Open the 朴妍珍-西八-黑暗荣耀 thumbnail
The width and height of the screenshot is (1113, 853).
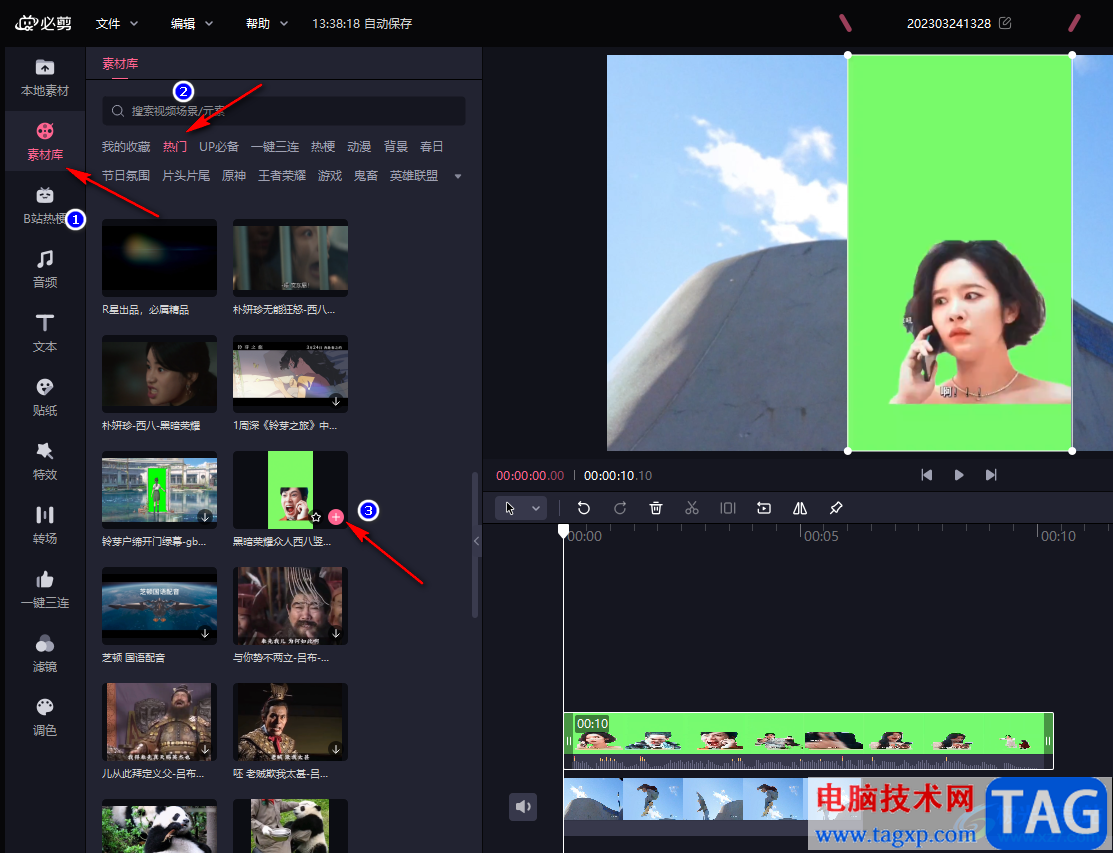(x=160, y=374)
